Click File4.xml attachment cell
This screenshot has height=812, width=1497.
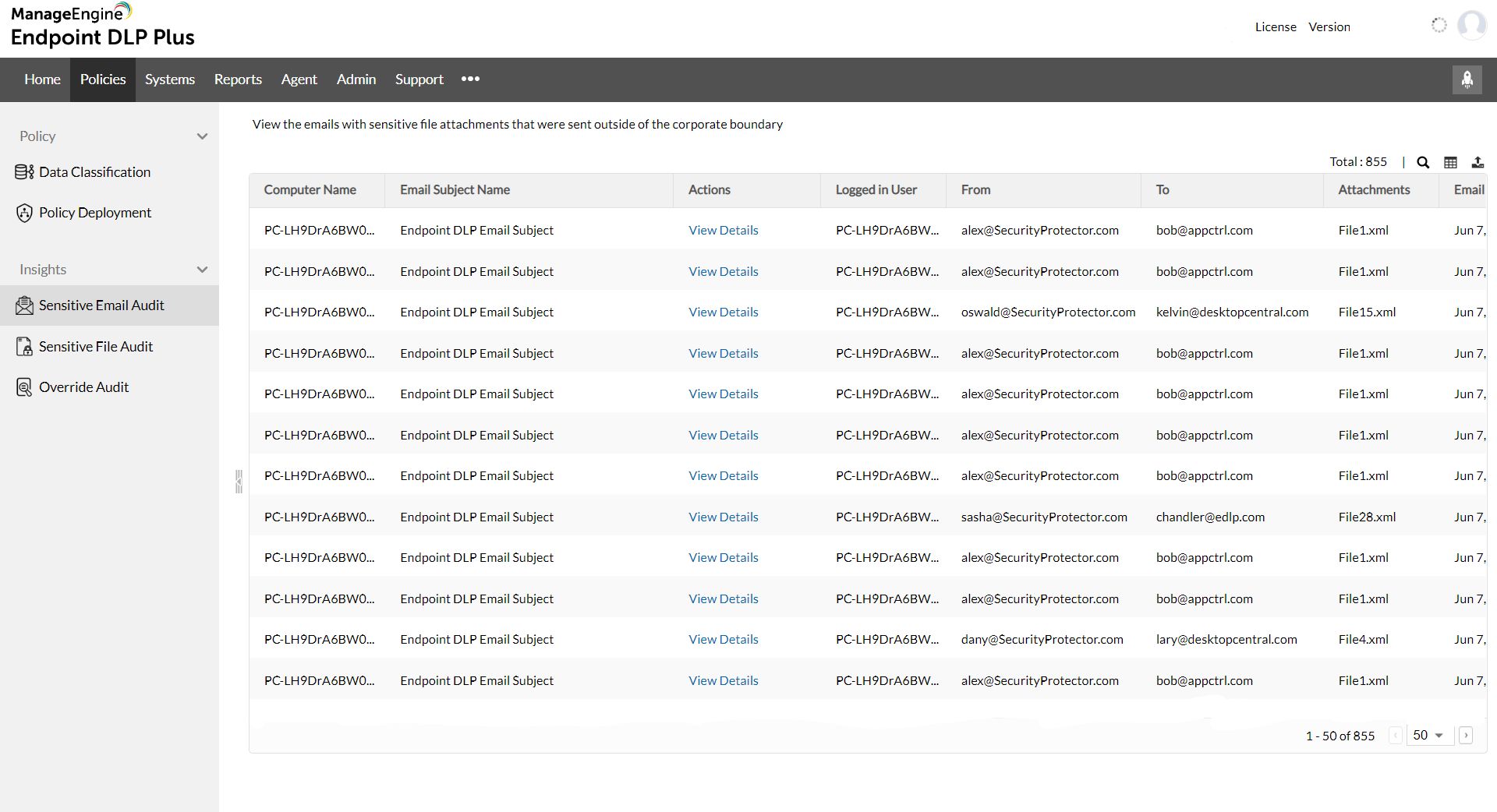(1363, 640)
